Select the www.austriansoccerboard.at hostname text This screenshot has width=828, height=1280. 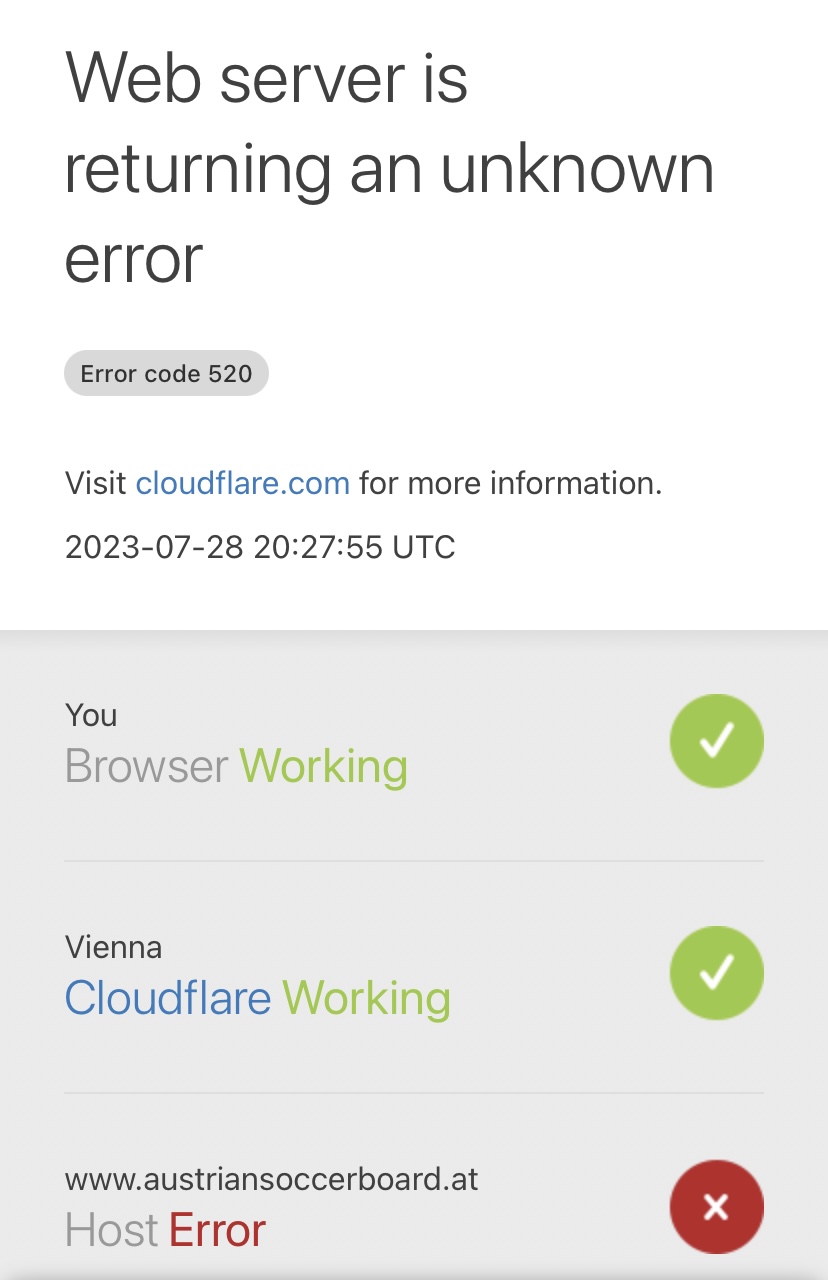point(272,1179)
